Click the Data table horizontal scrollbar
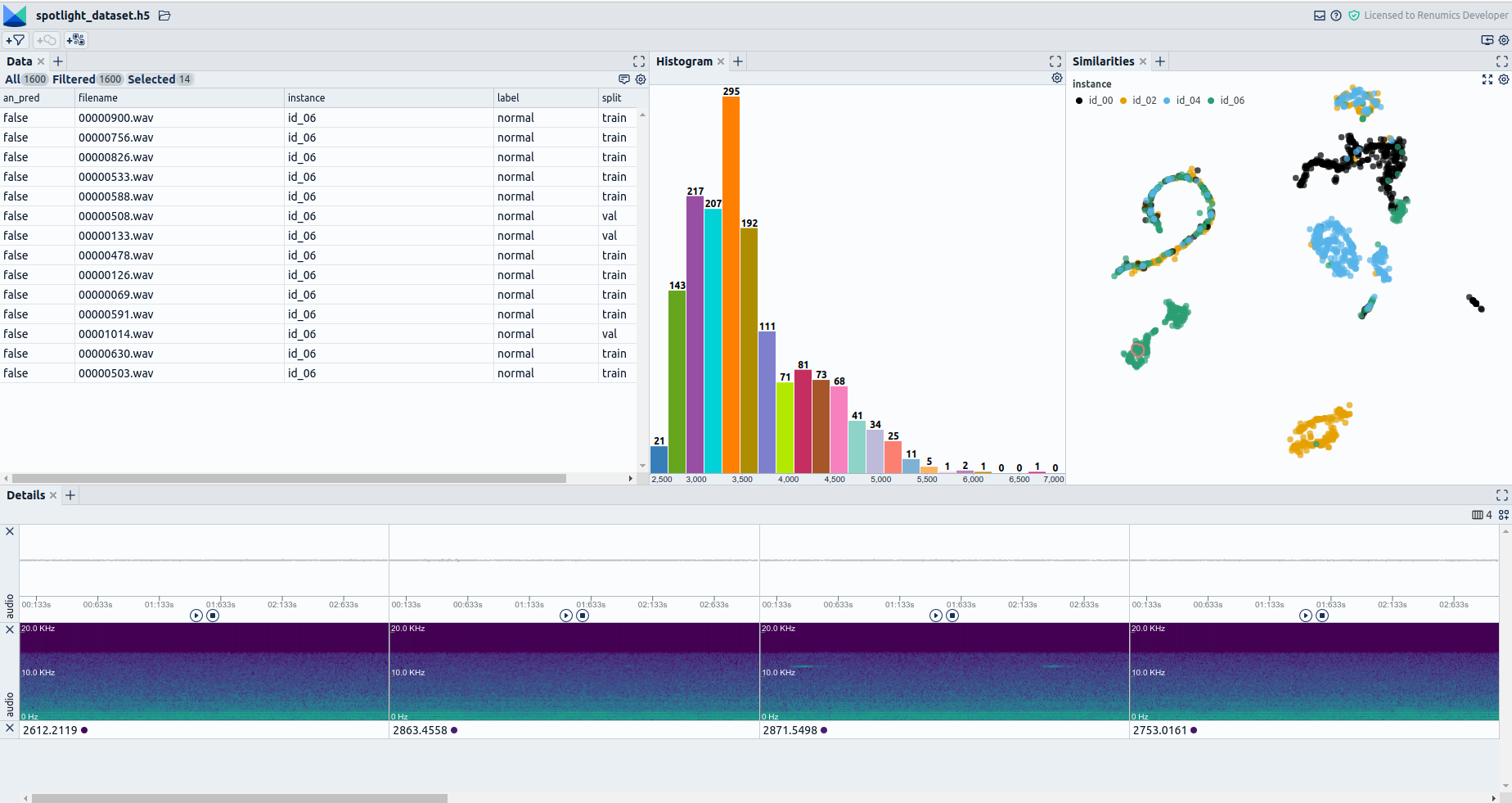The height and width of the screenshot is (803, 1512). (x=289, y=479)
